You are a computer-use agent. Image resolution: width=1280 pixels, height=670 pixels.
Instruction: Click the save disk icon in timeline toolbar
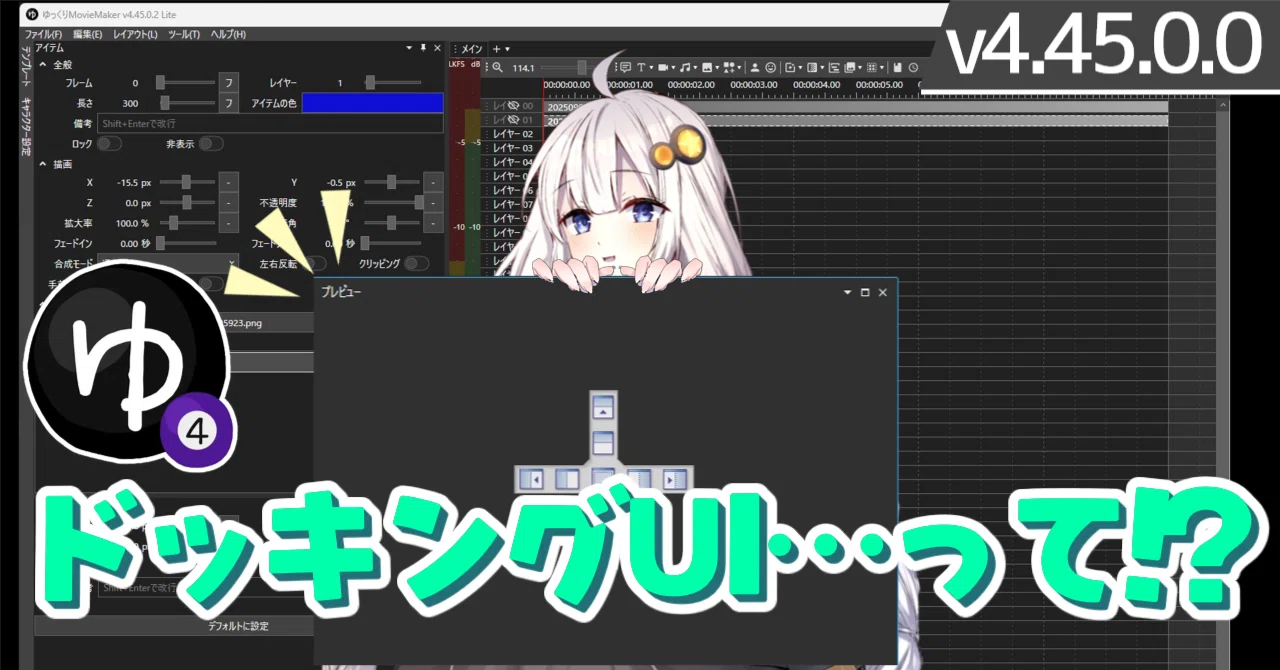pyautogui.click(x=897, y=67)
